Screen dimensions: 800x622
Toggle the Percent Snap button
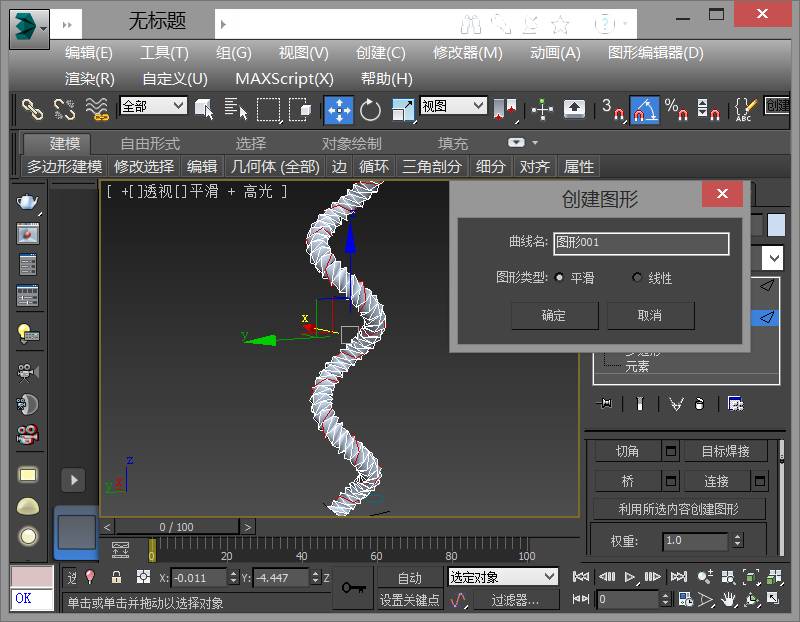[x=677, y=109]
